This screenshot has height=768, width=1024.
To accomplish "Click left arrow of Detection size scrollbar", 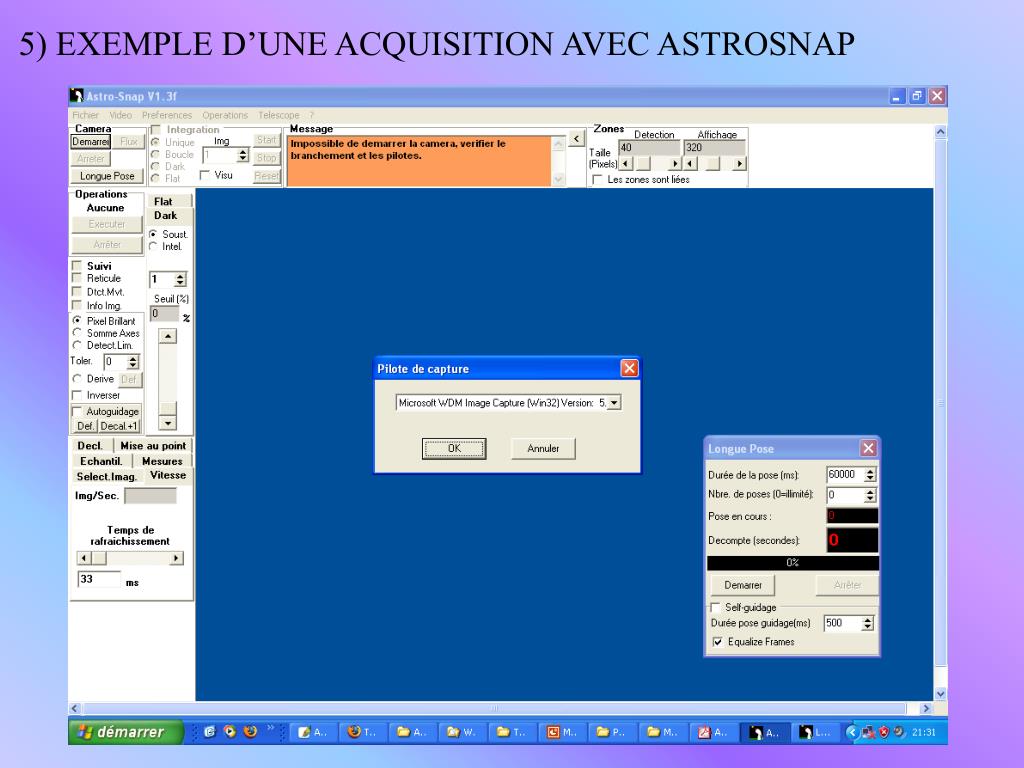I will (x=626, y=164).
